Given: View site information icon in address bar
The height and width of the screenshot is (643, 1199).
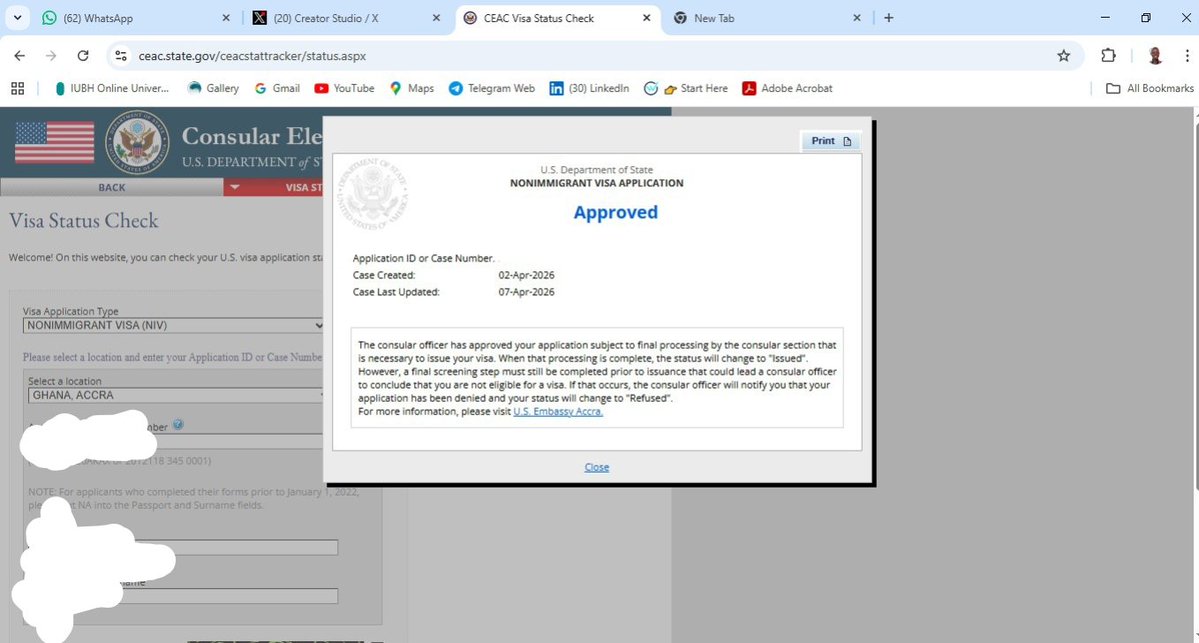Looking at the screenshot, I should tap(121, 56).
